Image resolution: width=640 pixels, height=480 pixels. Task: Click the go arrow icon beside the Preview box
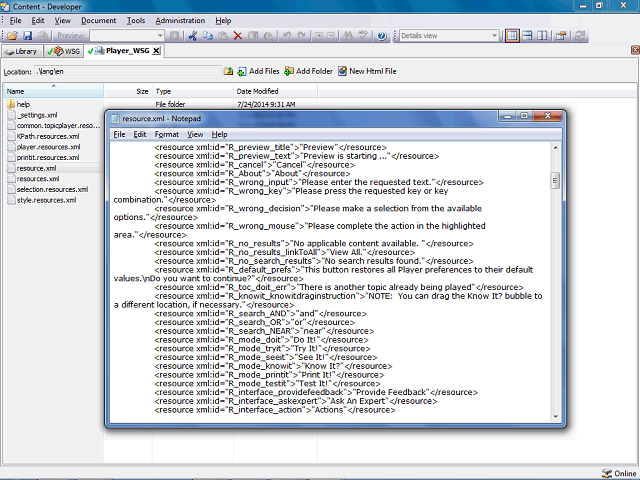pyautogui.click(x=174, y=36)
